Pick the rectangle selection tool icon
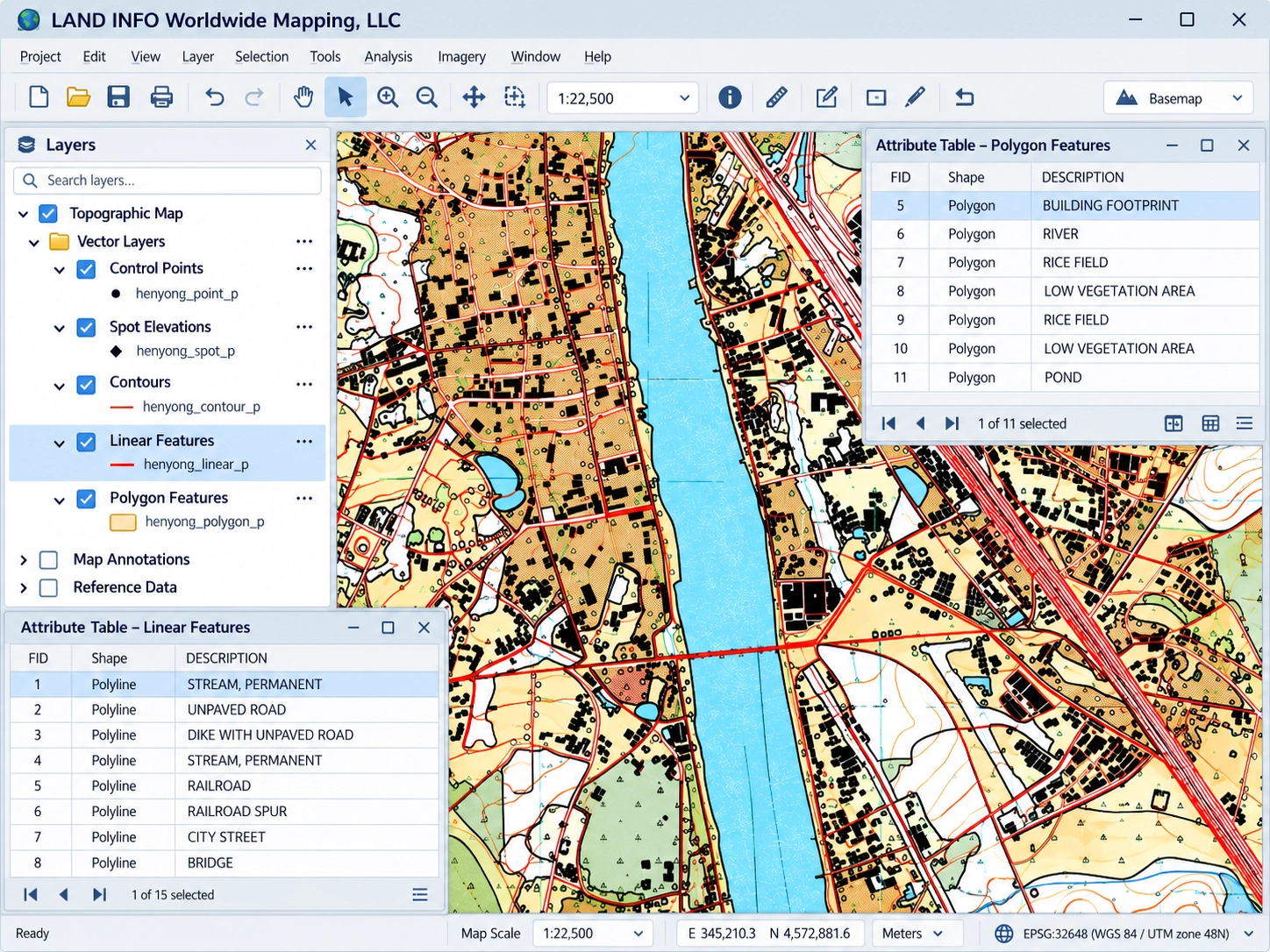 [x=876, y=97]
